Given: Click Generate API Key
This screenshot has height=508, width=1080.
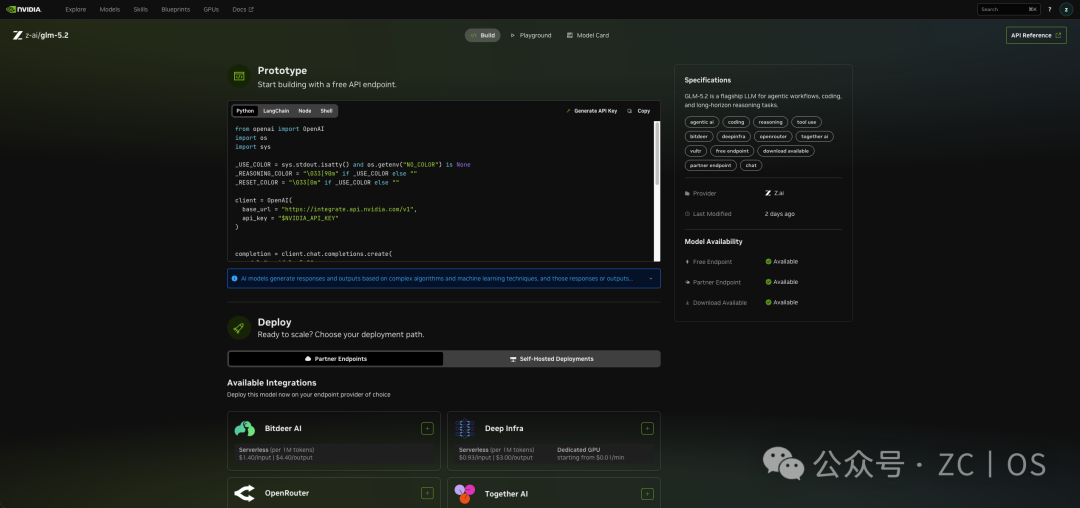Looking at the screenshot, I should 592,111.
